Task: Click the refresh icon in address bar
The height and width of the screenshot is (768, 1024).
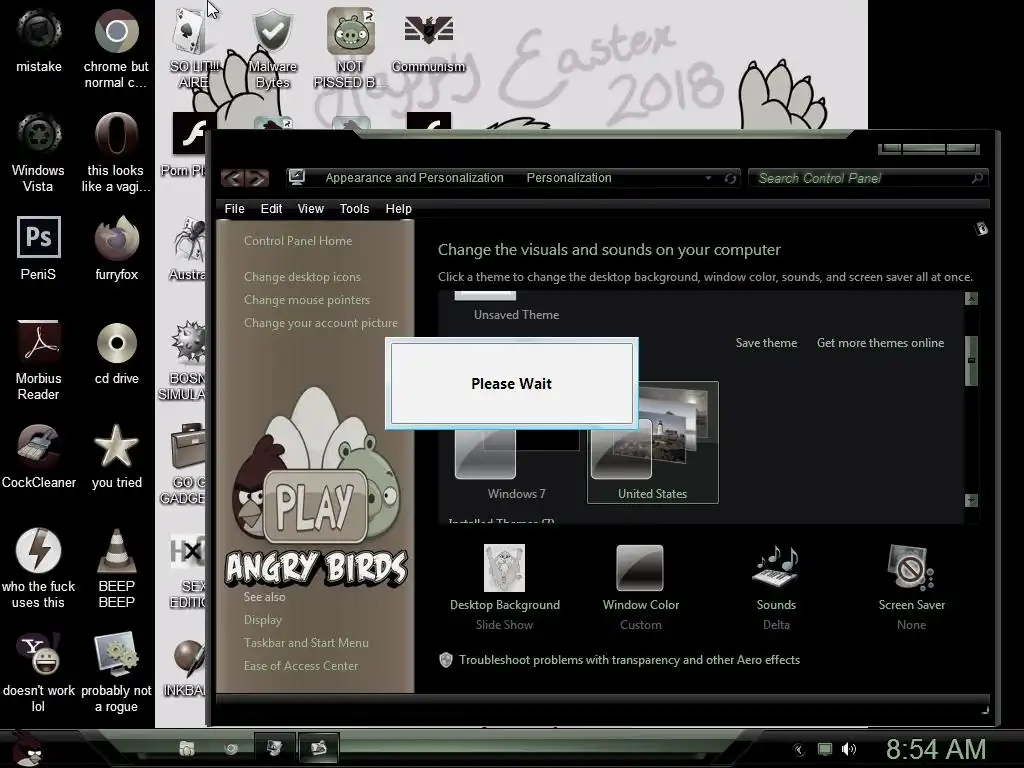Action: pos(730,178)
